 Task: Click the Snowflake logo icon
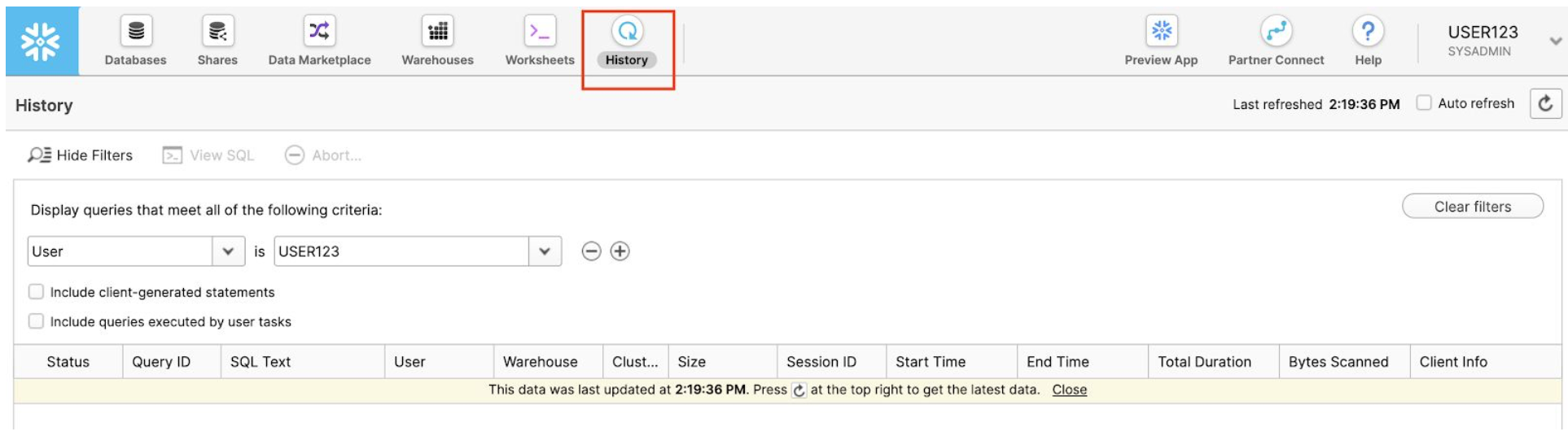pyautogui.click(x=42, y=41)
